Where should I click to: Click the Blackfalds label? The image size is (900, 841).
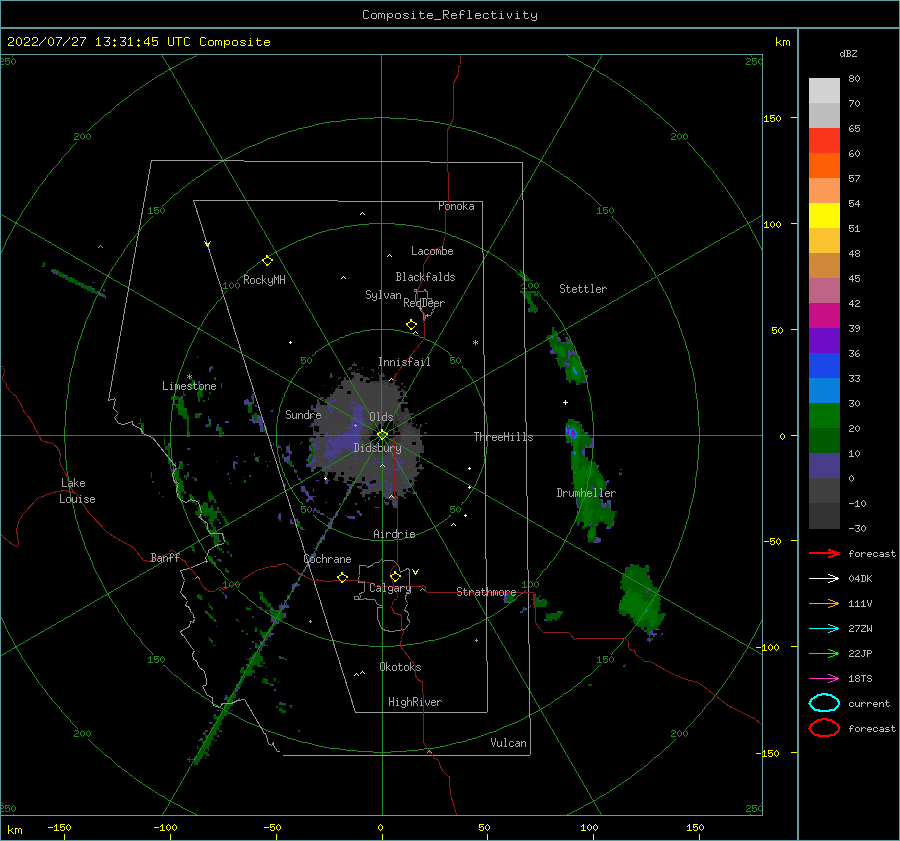425,277
